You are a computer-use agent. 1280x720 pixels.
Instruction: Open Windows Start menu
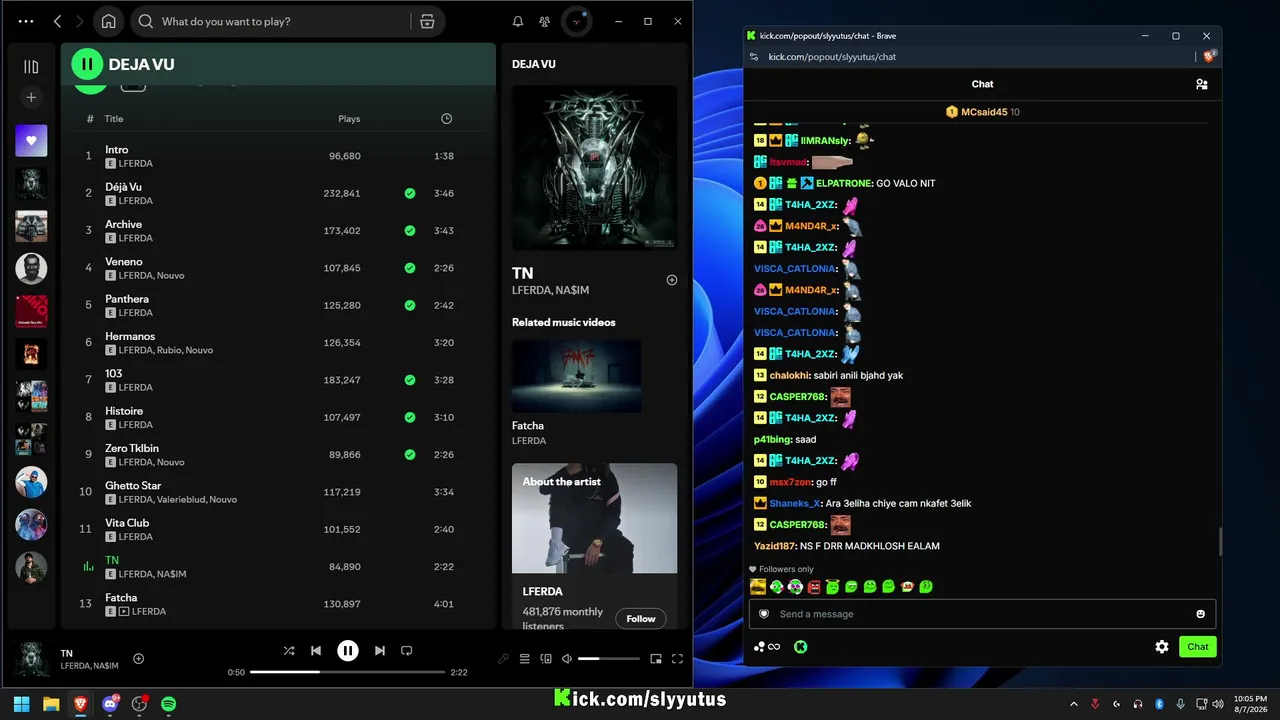[21, 704]
